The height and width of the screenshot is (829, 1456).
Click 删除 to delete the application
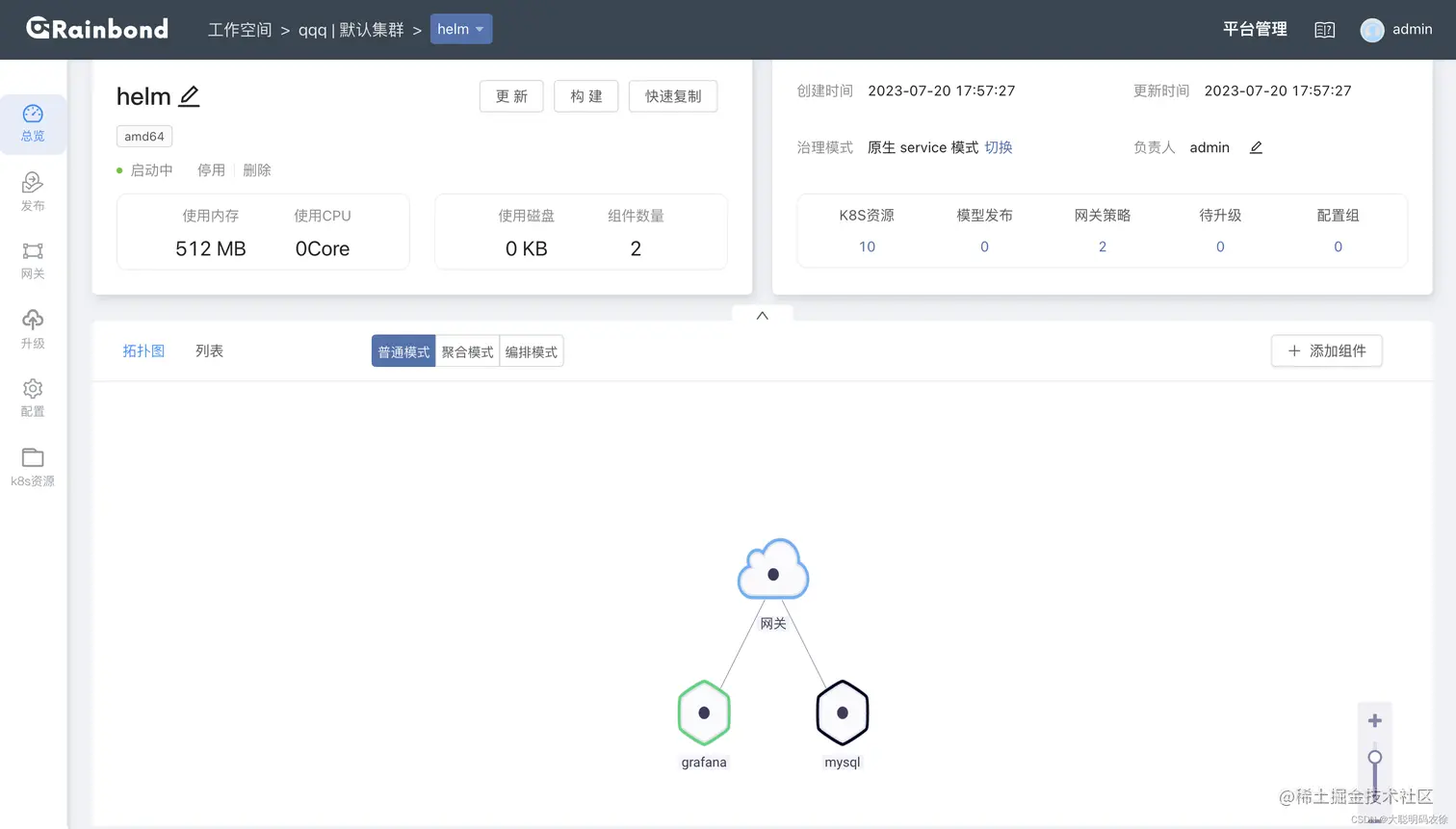point(257,169)
